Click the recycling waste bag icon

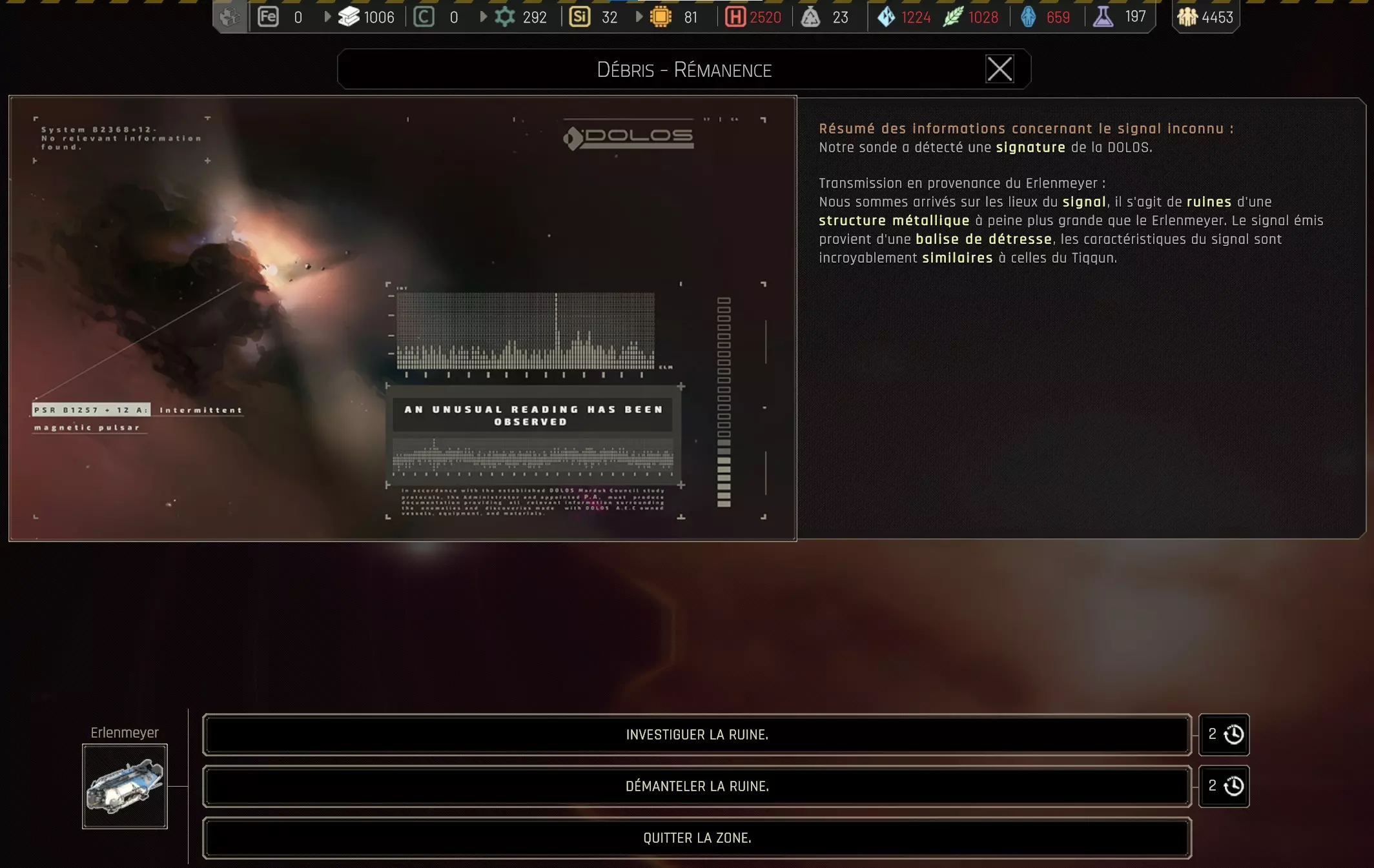(x=810, y=17)
